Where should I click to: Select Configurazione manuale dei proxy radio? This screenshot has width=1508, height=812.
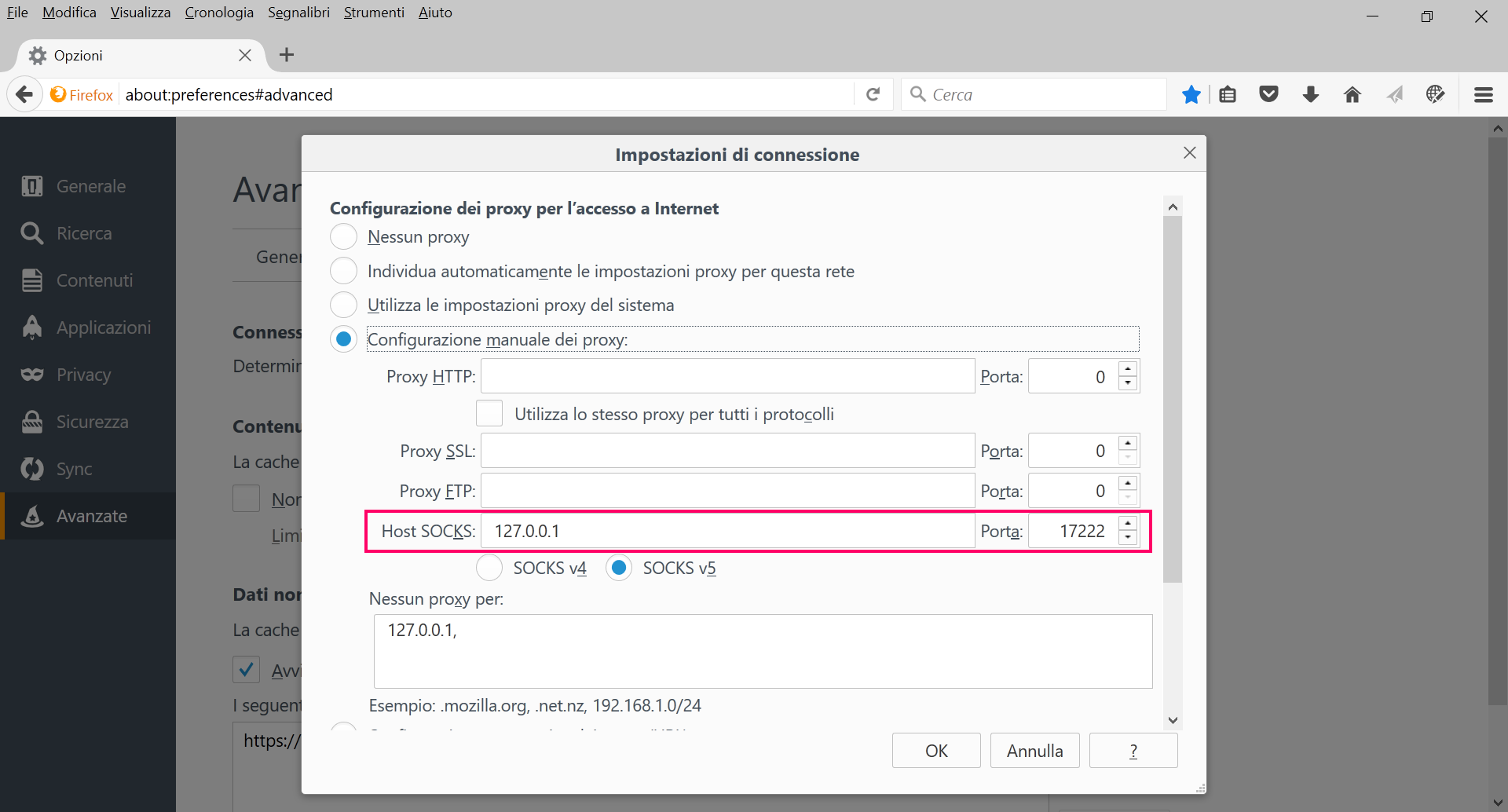[x=343, y=339]
